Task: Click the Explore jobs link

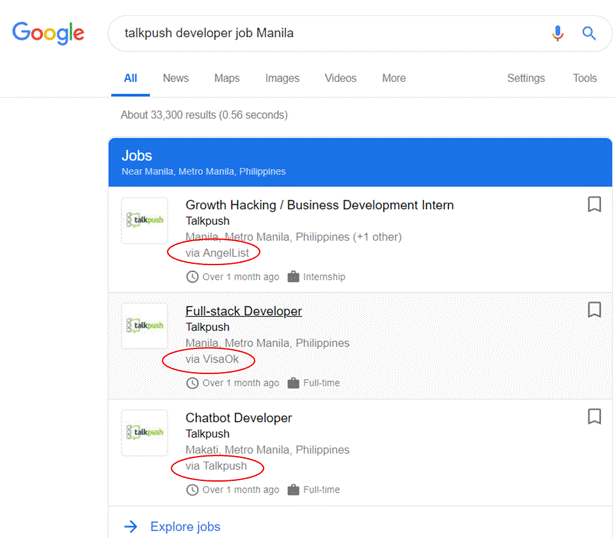Action: (x=185, y=527)
